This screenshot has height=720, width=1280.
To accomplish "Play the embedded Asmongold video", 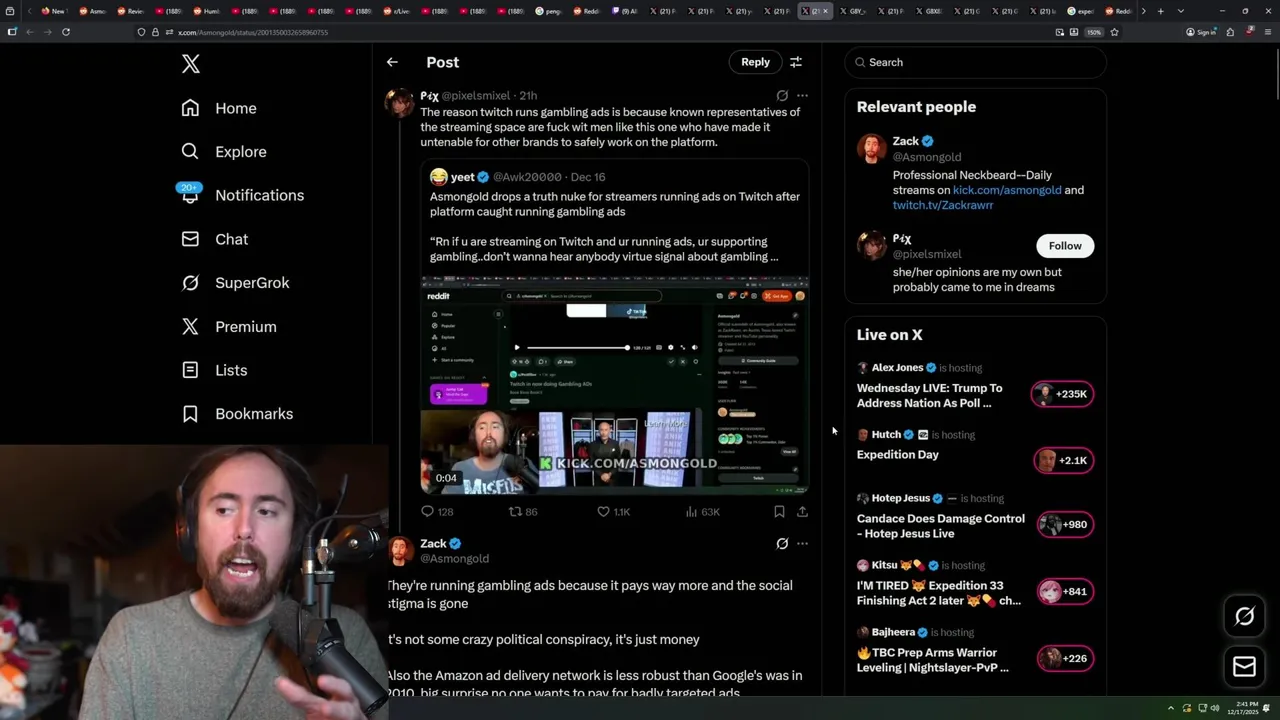I will (614, 385).
